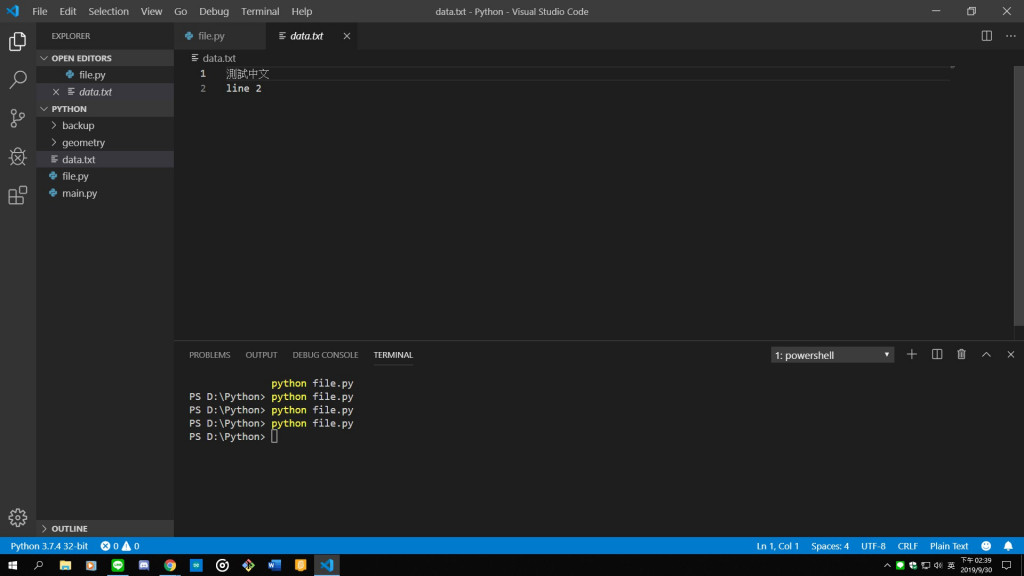Open the Explorer view in activity bar
This screenshot has height=576, width=1024.
tap(18, 42)
